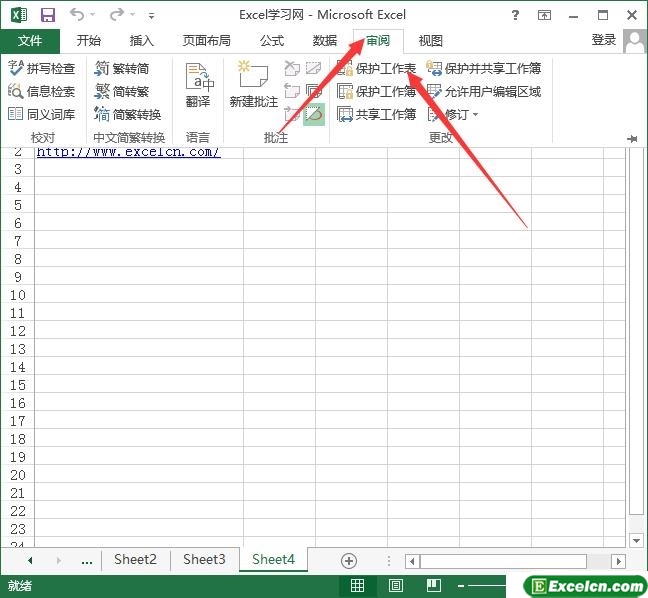Switch to the 插入 tab

[x=141, y=41]
